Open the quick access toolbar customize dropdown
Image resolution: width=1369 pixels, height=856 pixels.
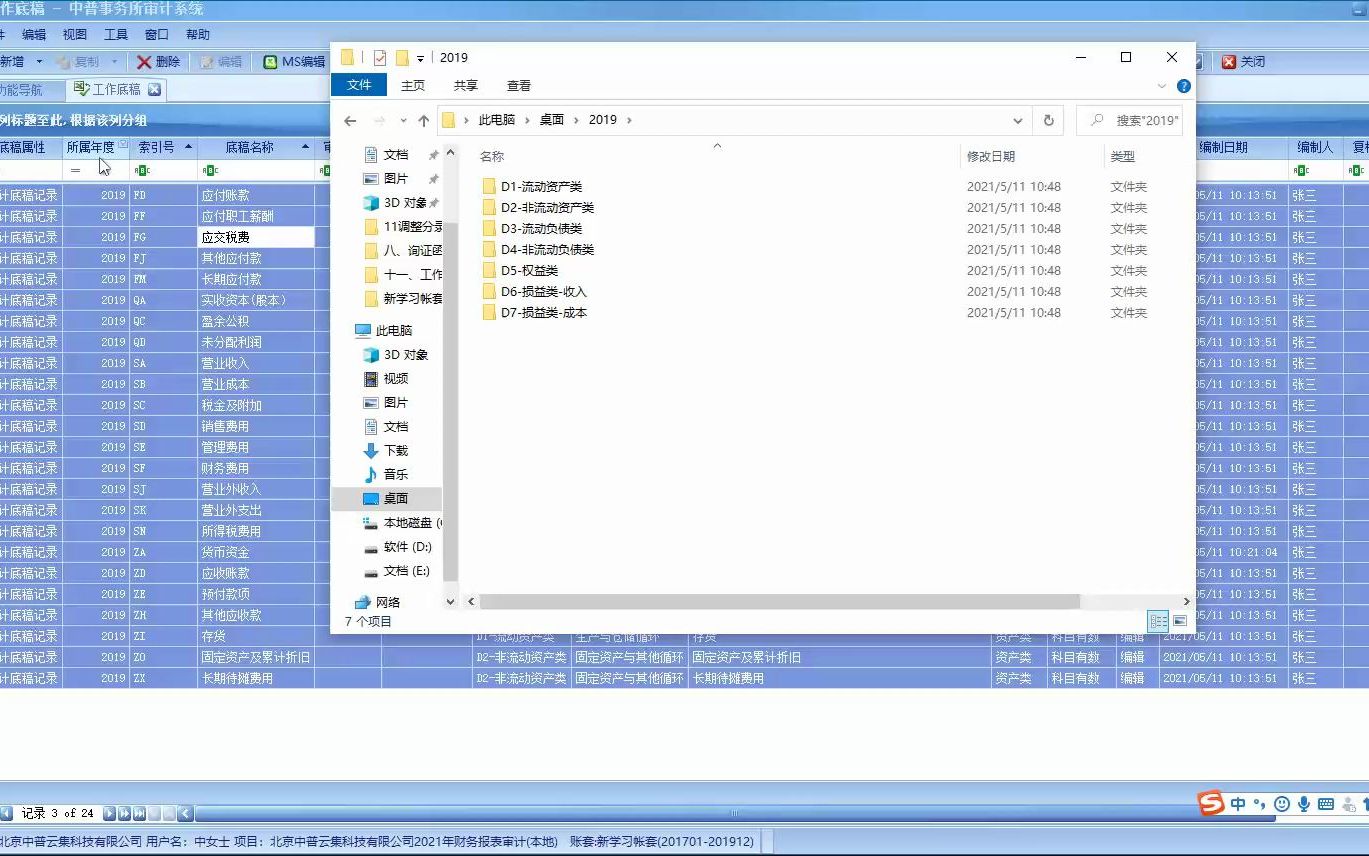421,58
